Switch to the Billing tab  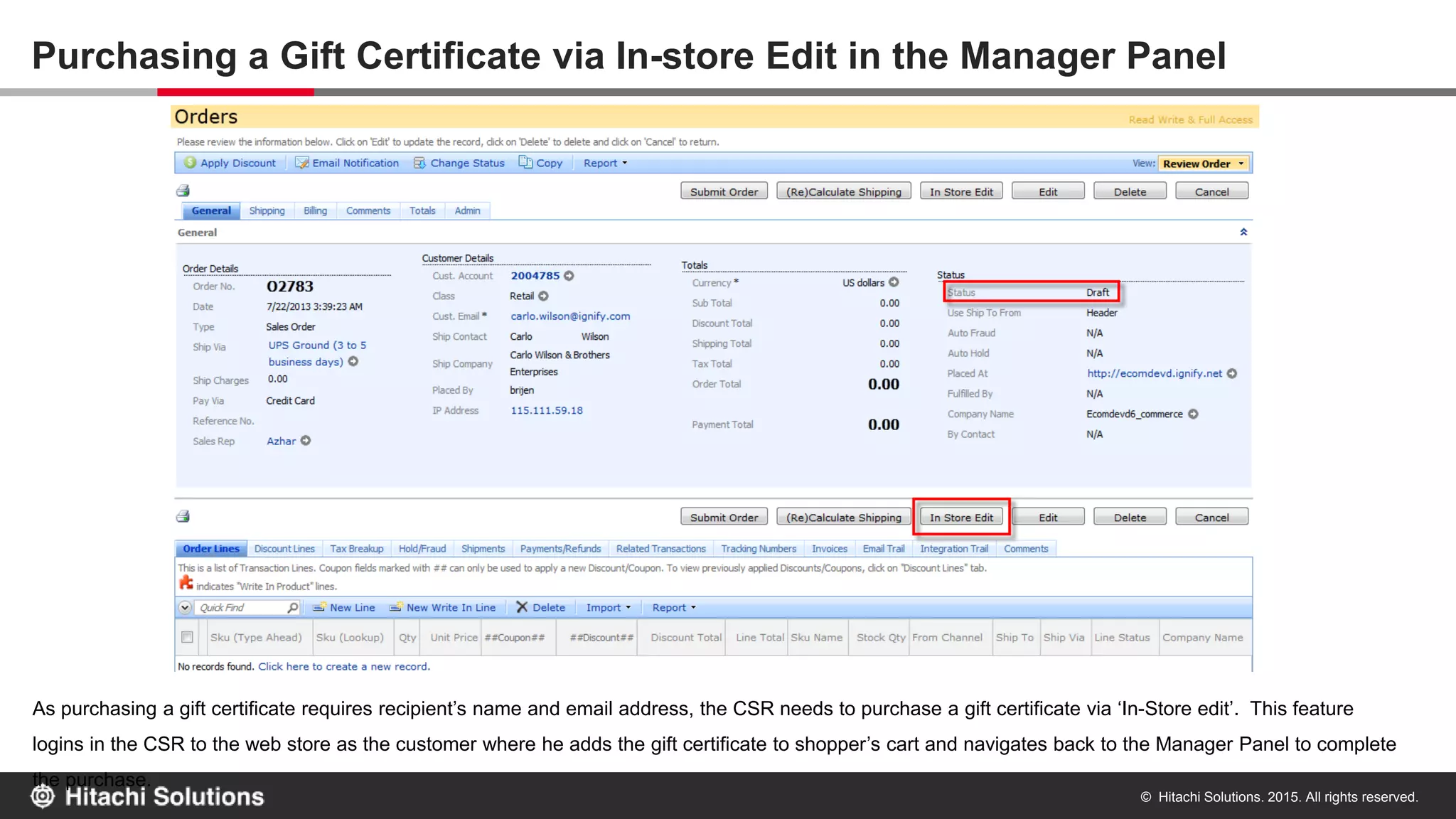pyautogui.click(x=315, y=210)
